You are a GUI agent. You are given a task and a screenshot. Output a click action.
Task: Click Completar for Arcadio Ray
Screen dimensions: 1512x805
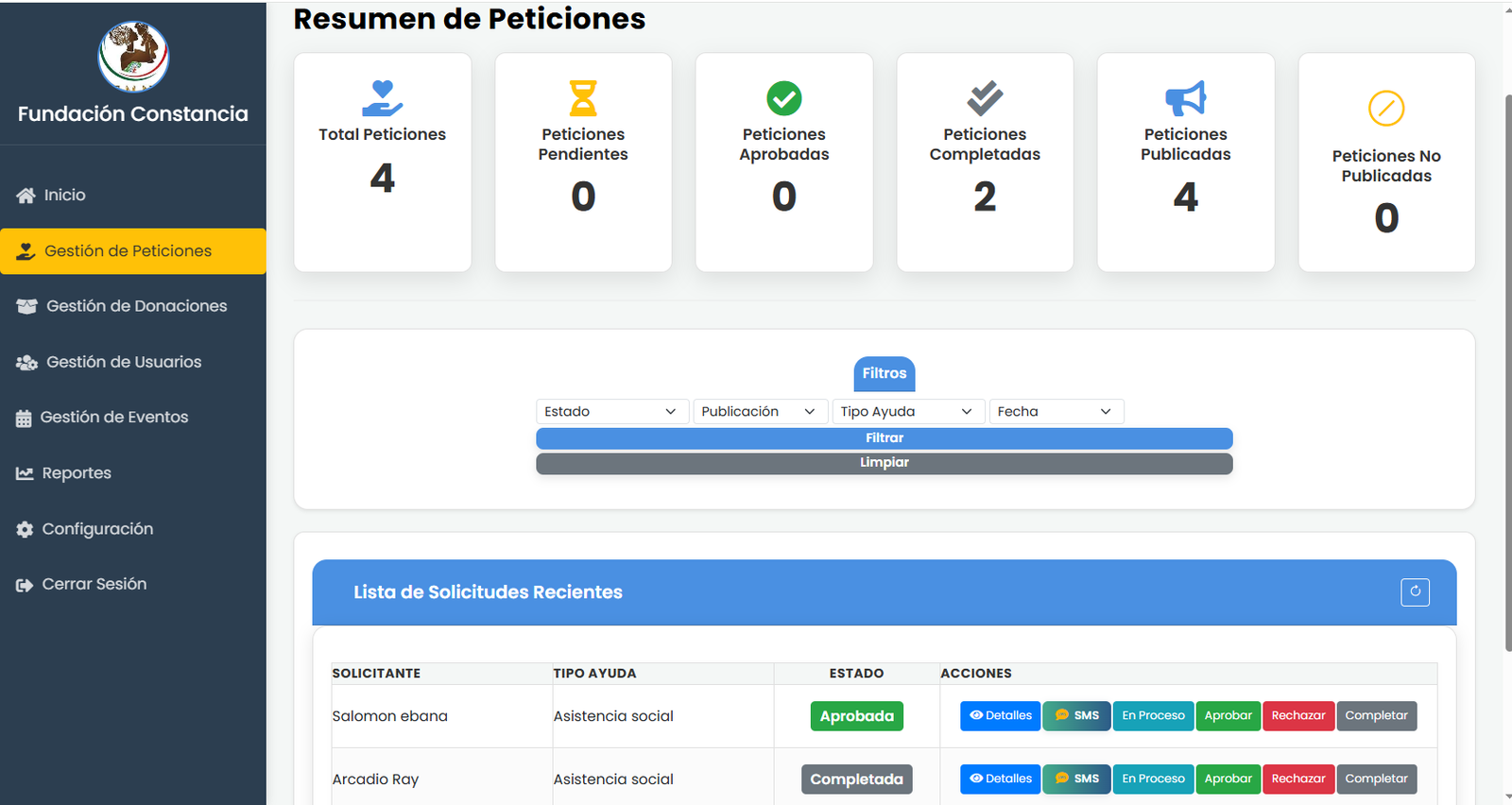(1377, 779)
